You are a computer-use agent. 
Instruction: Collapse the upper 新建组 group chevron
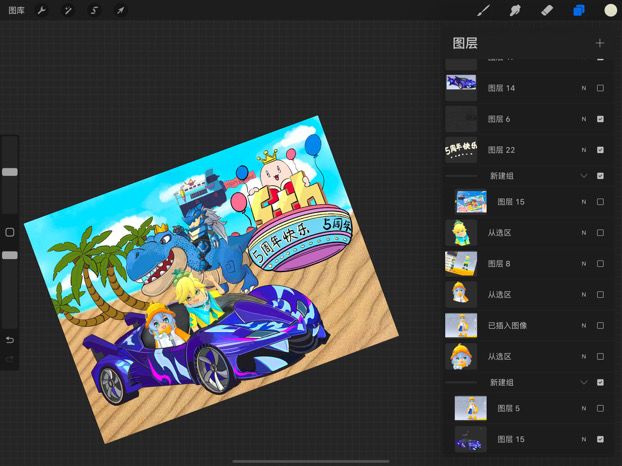click(x=584, y=175)
